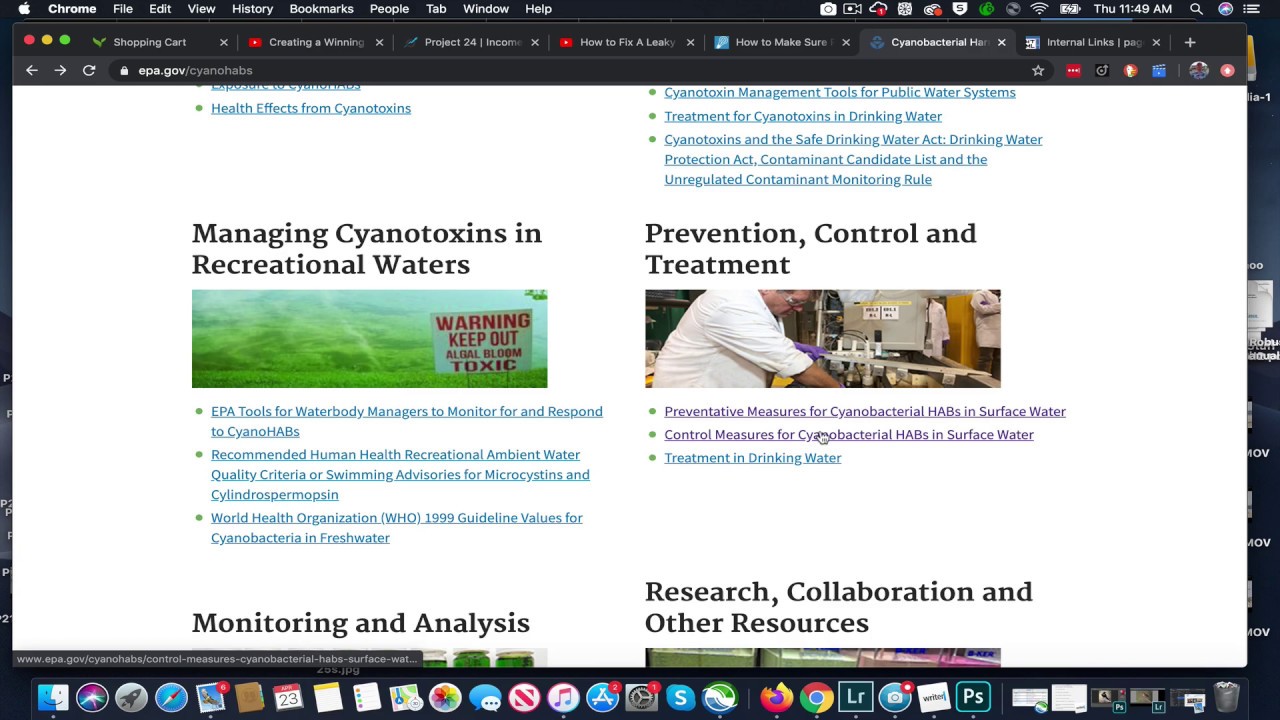
Task: Open Cyanotoxins and the Safe Drinking Water Act link
Action: (x=853, y=159)
